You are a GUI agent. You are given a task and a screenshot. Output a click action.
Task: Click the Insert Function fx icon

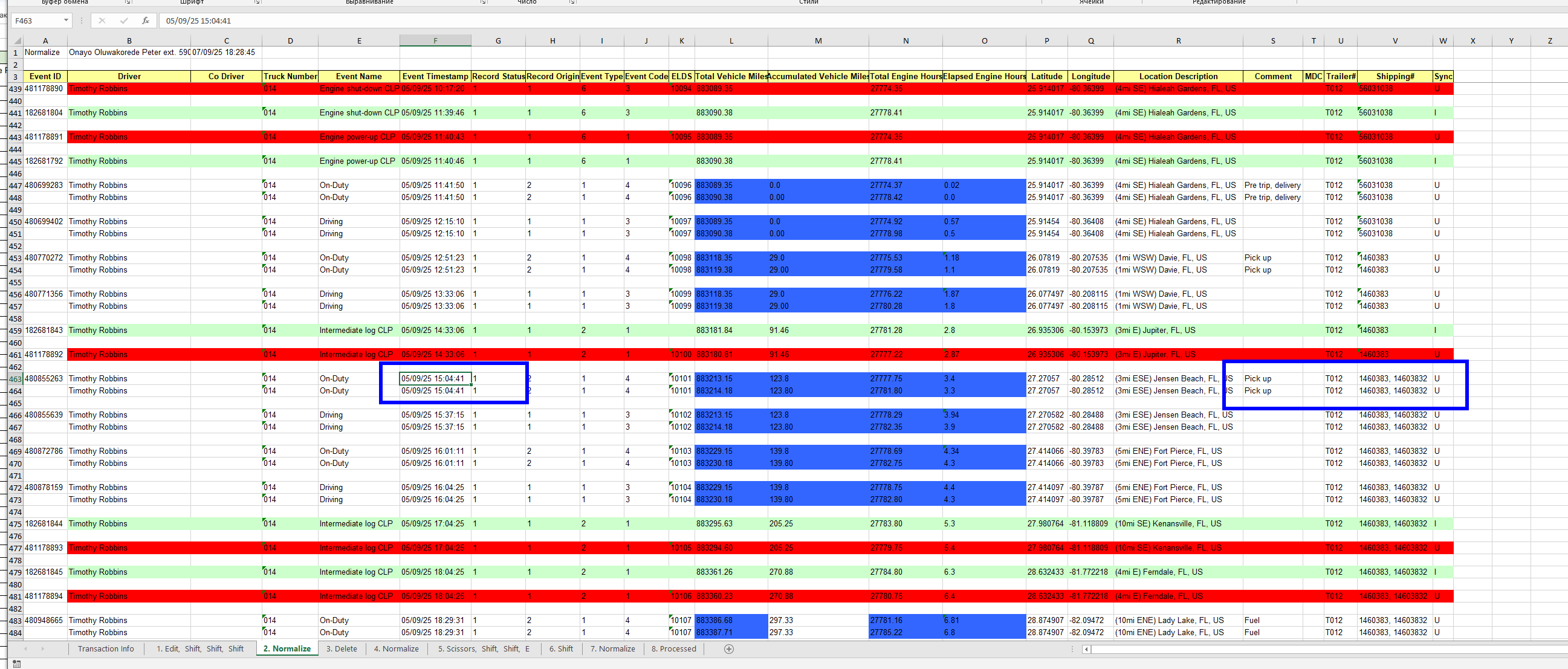tap(146, 21)
